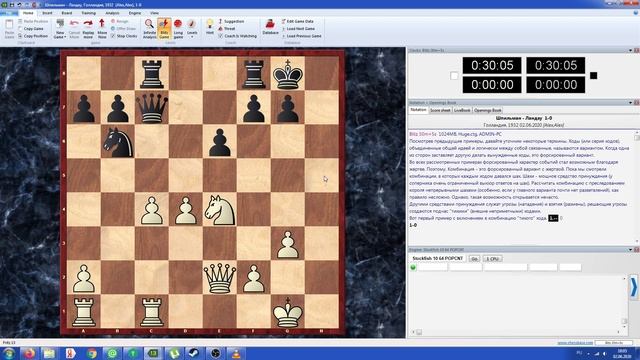640x360 pixels.
Task: Open the file explorer from the taskbar
Action: click(x=49, y=353)
